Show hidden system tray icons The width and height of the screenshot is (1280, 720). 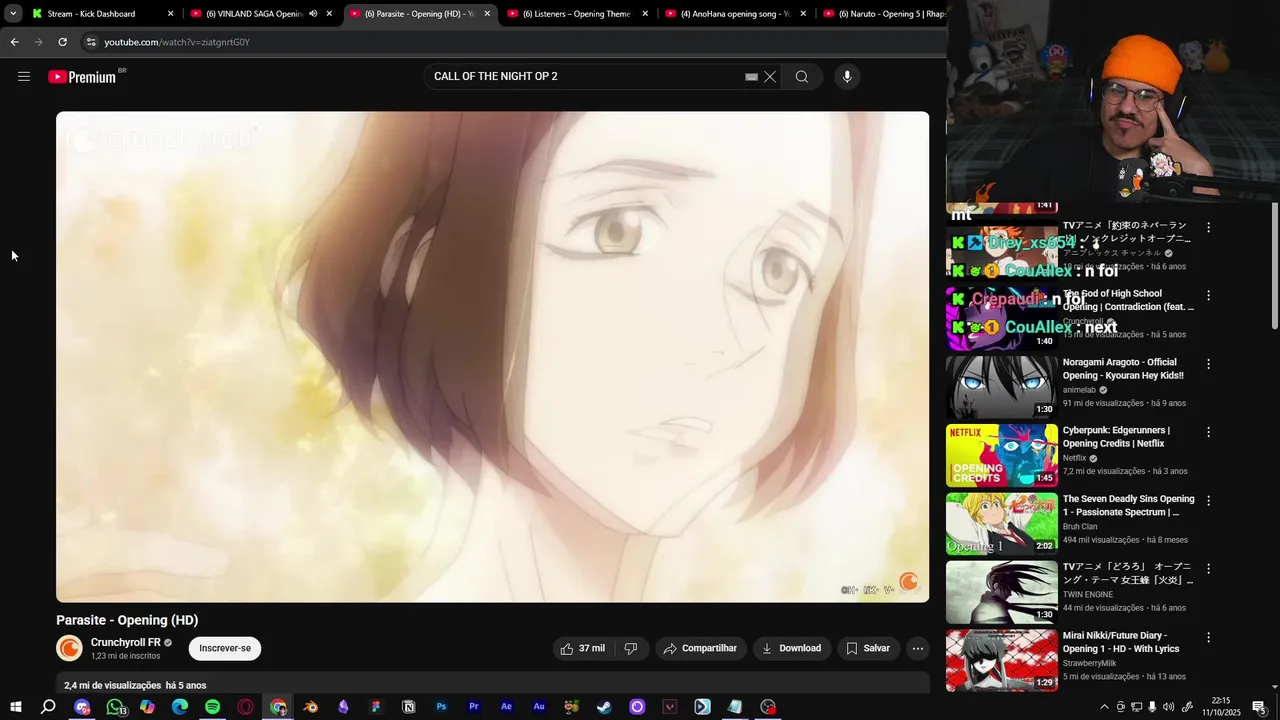[1104, 707]
